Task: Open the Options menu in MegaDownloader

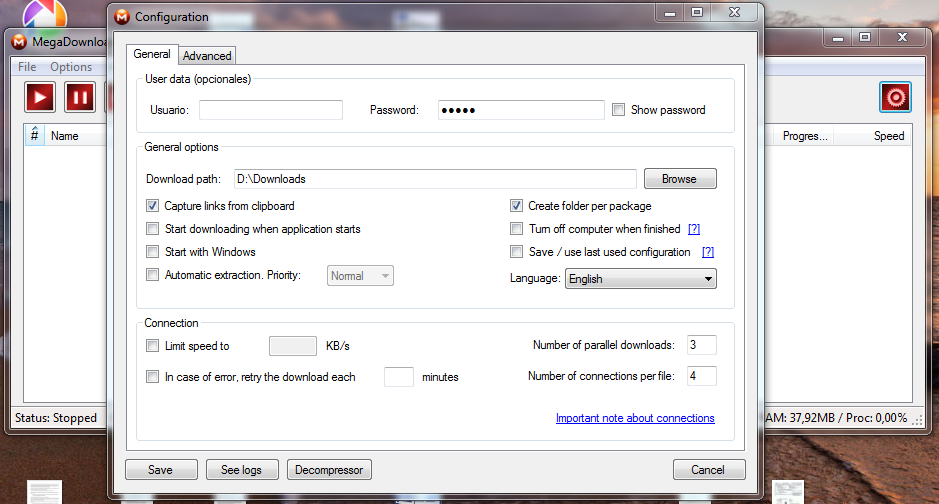Action: [x=71, y=67]
